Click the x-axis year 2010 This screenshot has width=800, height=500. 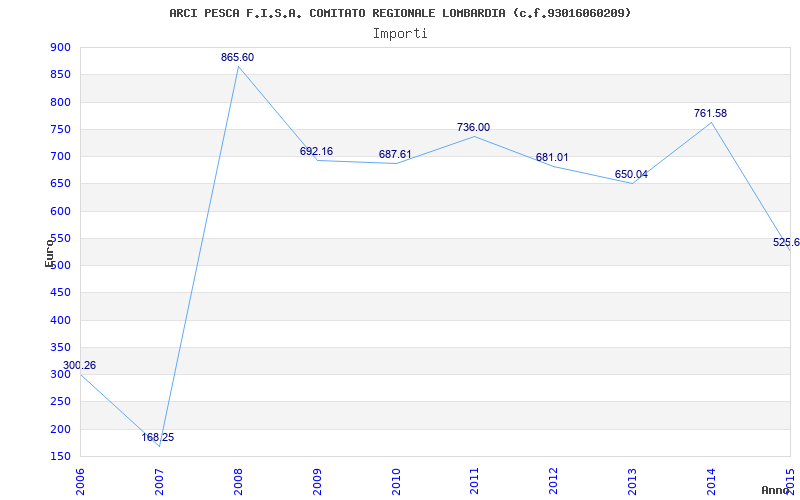click(x=395, y=482)
